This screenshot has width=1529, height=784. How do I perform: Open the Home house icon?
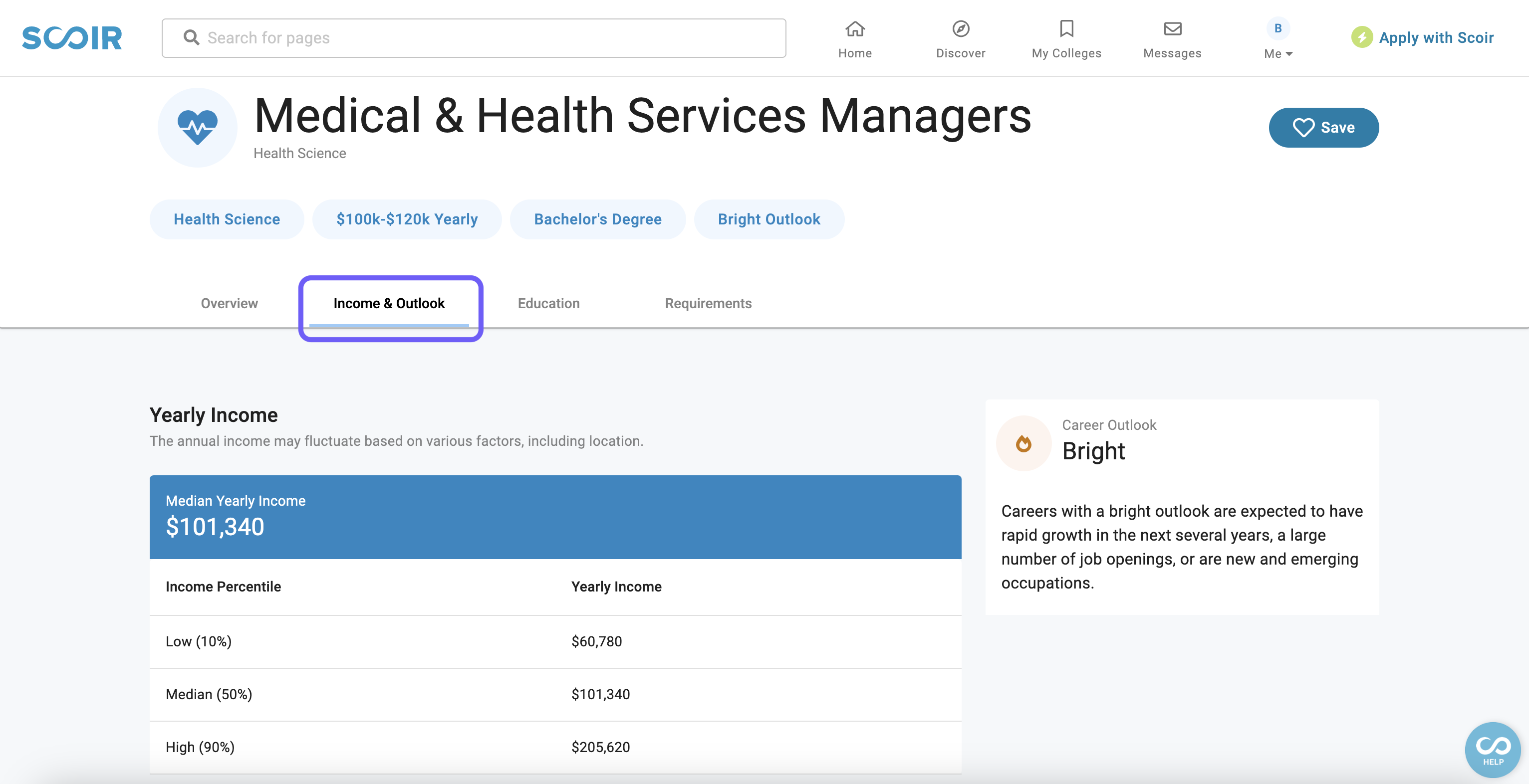pyautogui.click(x=855, y=28)
